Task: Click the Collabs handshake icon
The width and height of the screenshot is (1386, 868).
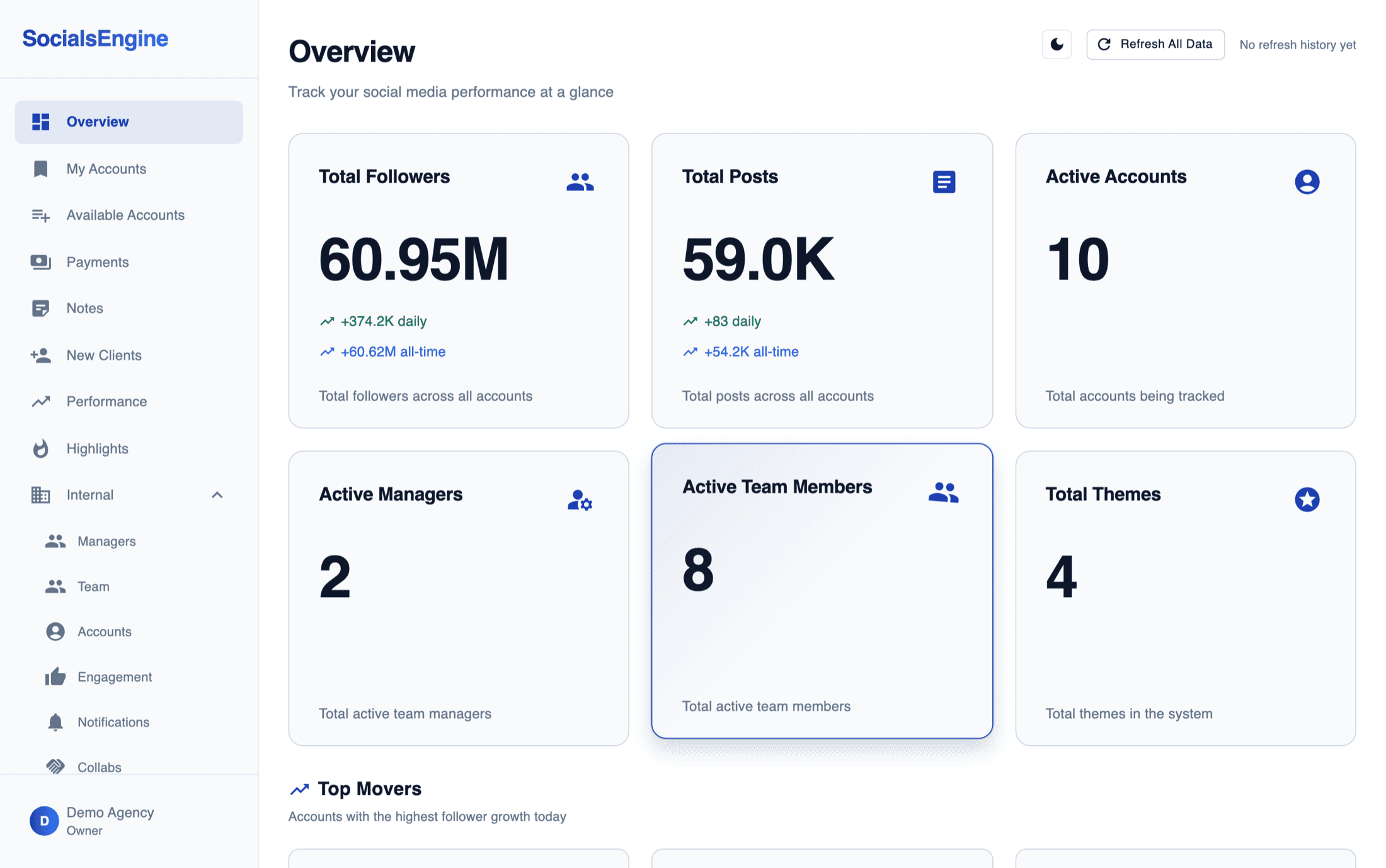Action: coord(55,767)
